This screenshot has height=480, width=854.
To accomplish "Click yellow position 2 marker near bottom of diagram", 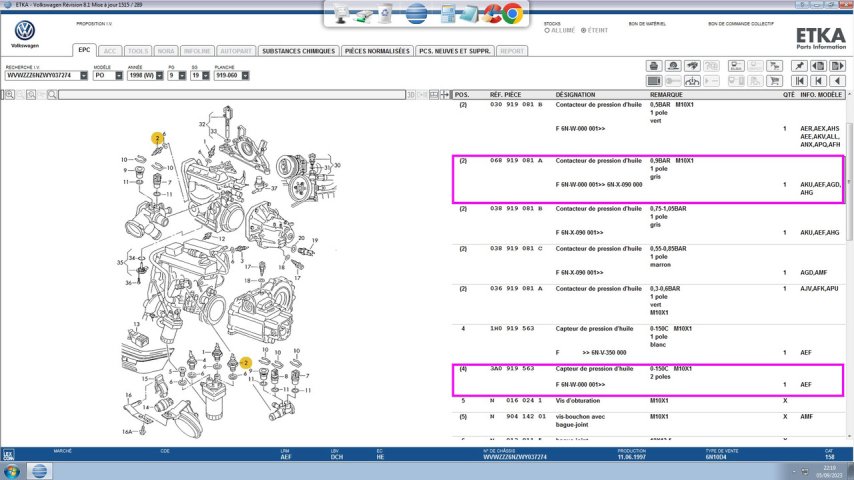I will pos(246,362).
